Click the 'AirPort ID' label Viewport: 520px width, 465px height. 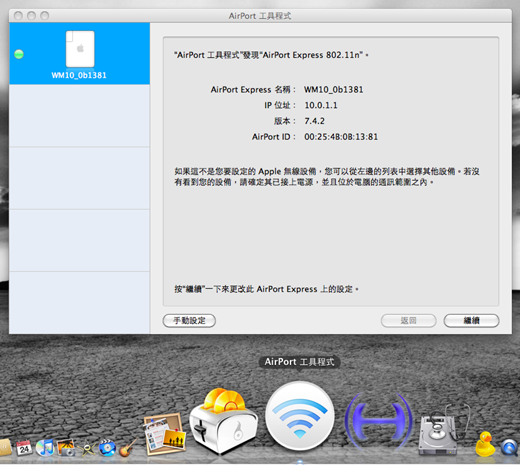pyautogui.click(x=274, y=137)
